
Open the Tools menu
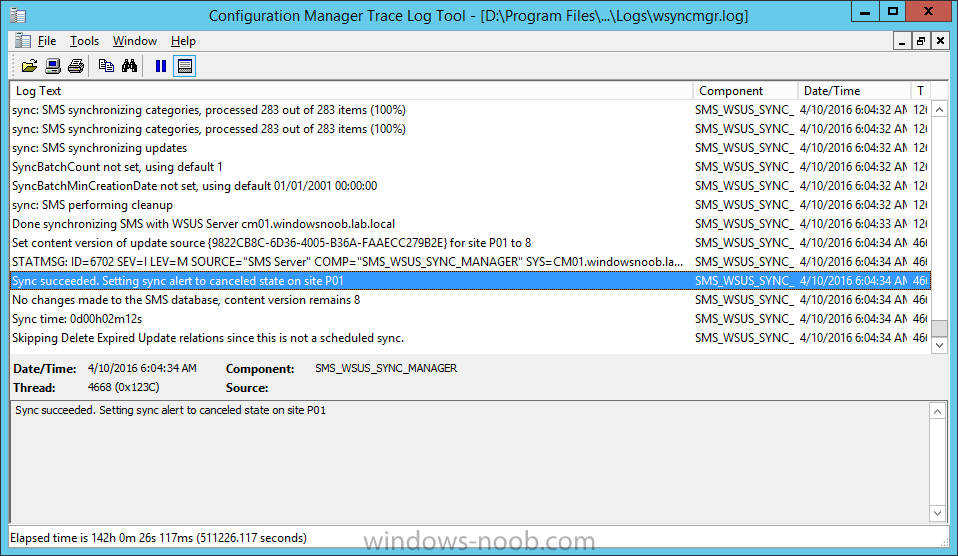pos(84,41)
